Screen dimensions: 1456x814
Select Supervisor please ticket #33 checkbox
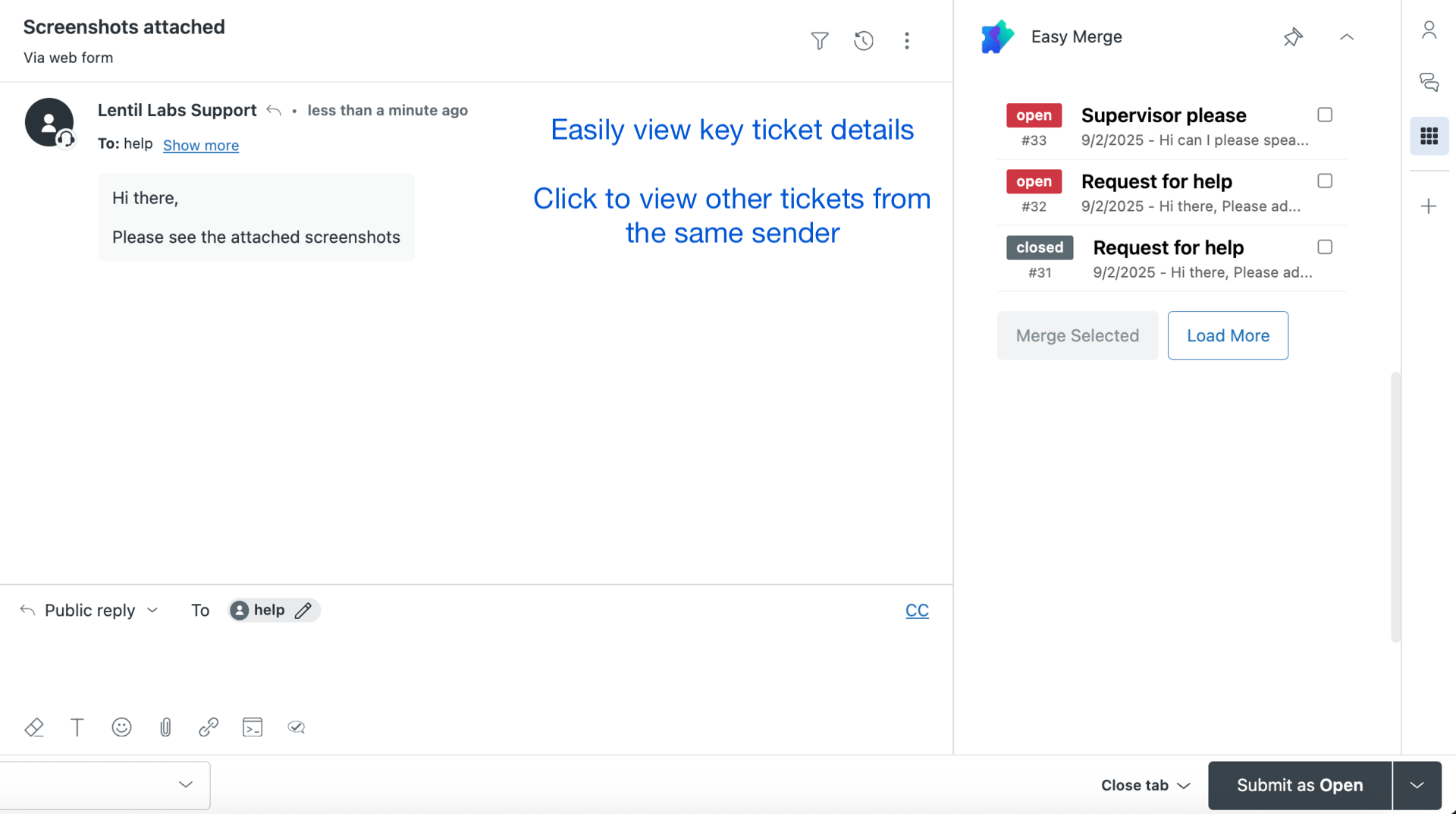tap(1324, 115)
